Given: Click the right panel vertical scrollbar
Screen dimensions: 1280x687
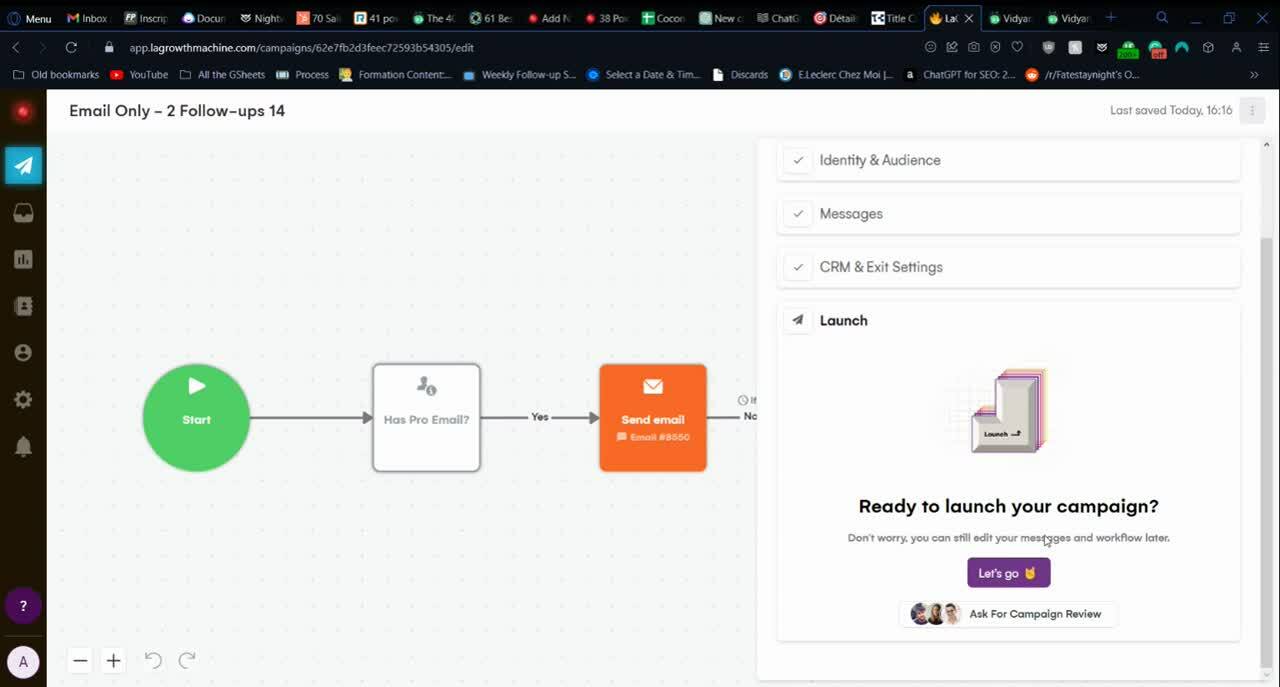Looking at the screenshot, I should pyautogui.click(x=1267, y=400).
